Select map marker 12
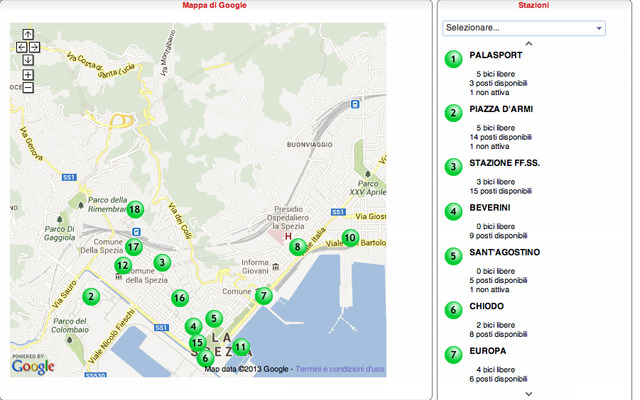Viewport: 640px width, 400px height. 123,265
